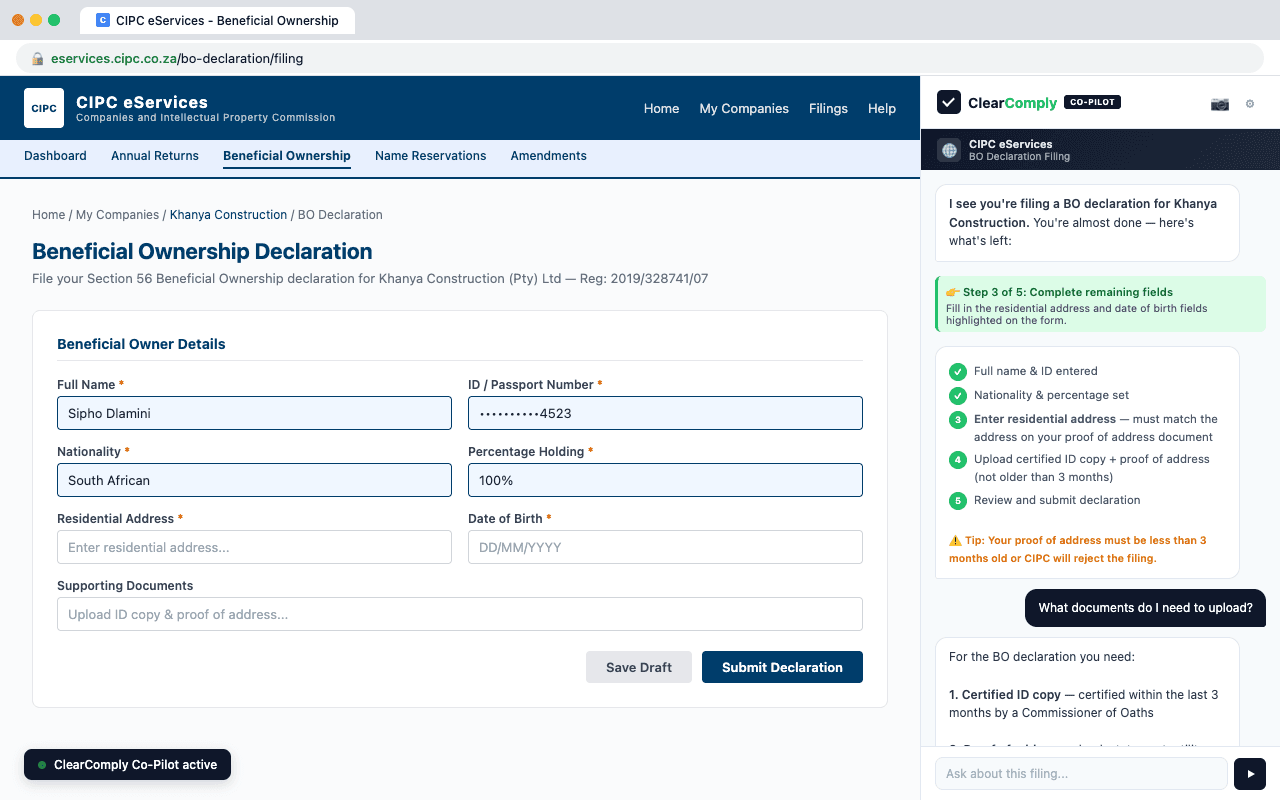This screenshot has width=1280, height=800.
Task: Click the CIPC eServices header title text
Action: pyautogui.click(x=142, y=102)
